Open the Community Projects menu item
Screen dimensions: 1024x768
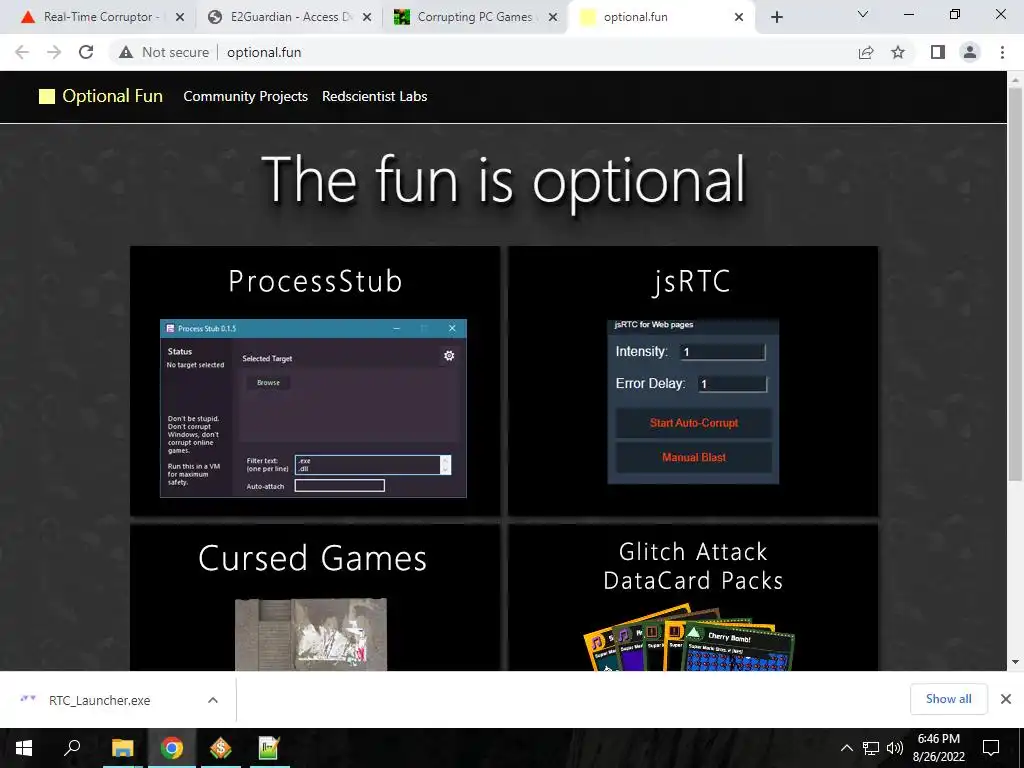click(246, 96)
